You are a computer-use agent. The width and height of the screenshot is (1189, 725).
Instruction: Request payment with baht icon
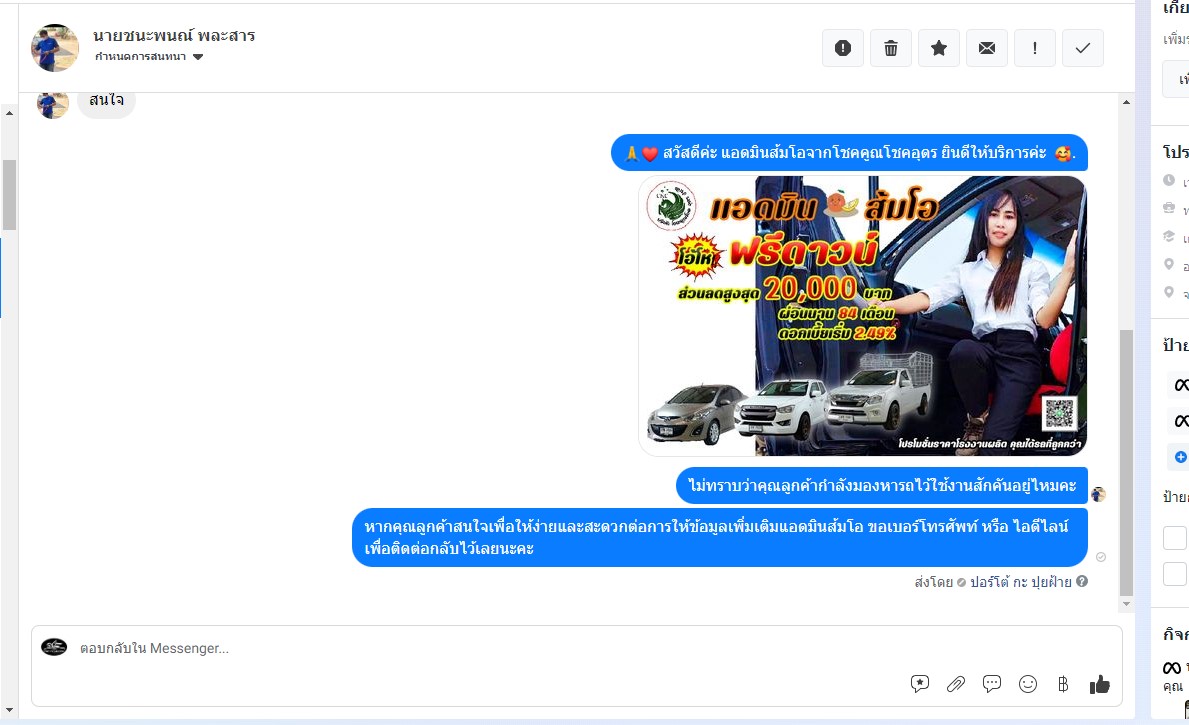1063,684
